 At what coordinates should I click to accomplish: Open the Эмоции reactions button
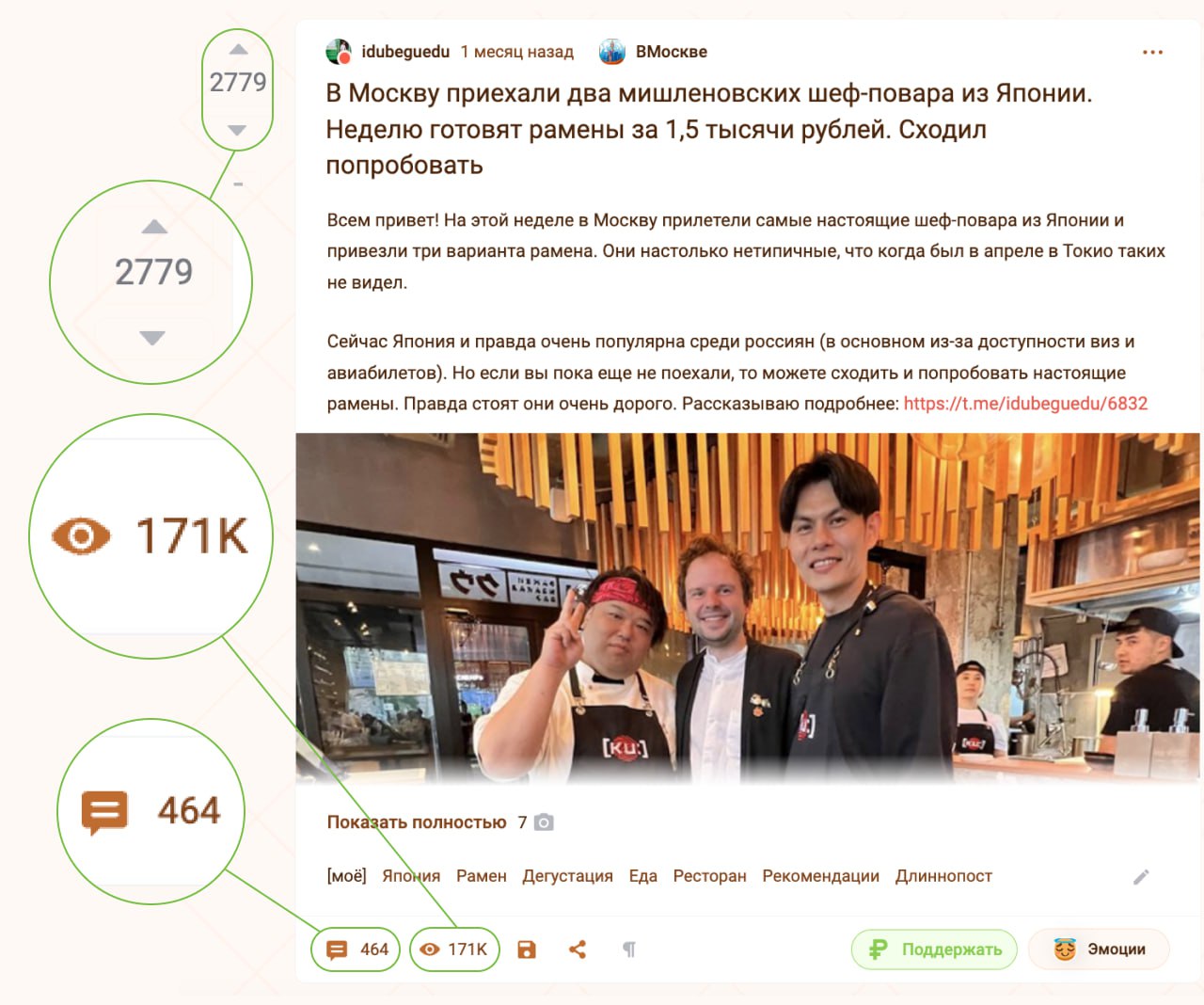[x=1099, y=949]
